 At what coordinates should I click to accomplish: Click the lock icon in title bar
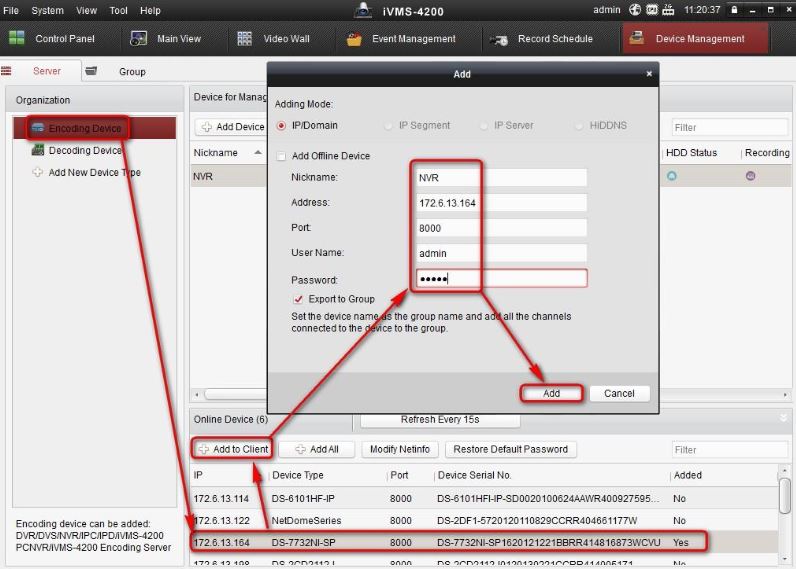pyautogui.click(x=734, y=10)
